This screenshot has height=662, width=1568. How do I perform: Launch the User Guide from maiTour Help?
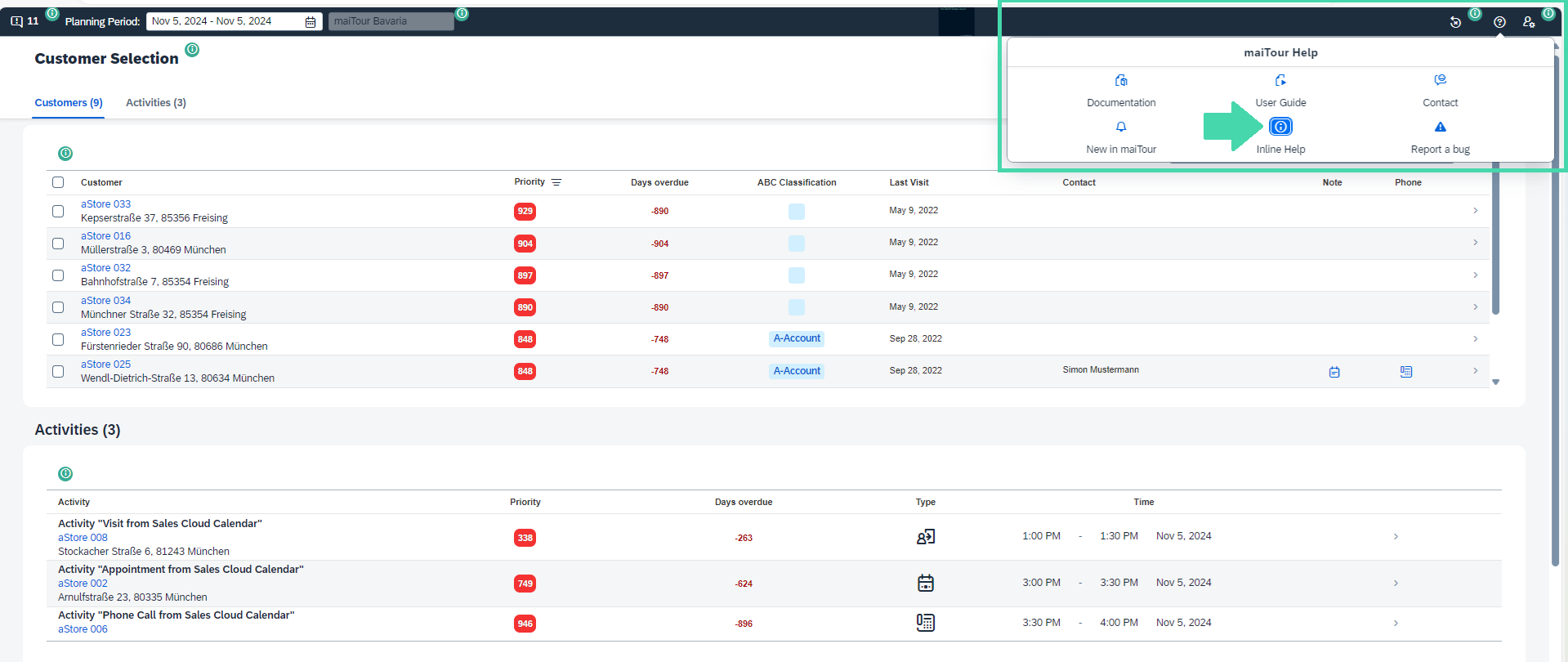[x=1280, y=90]
